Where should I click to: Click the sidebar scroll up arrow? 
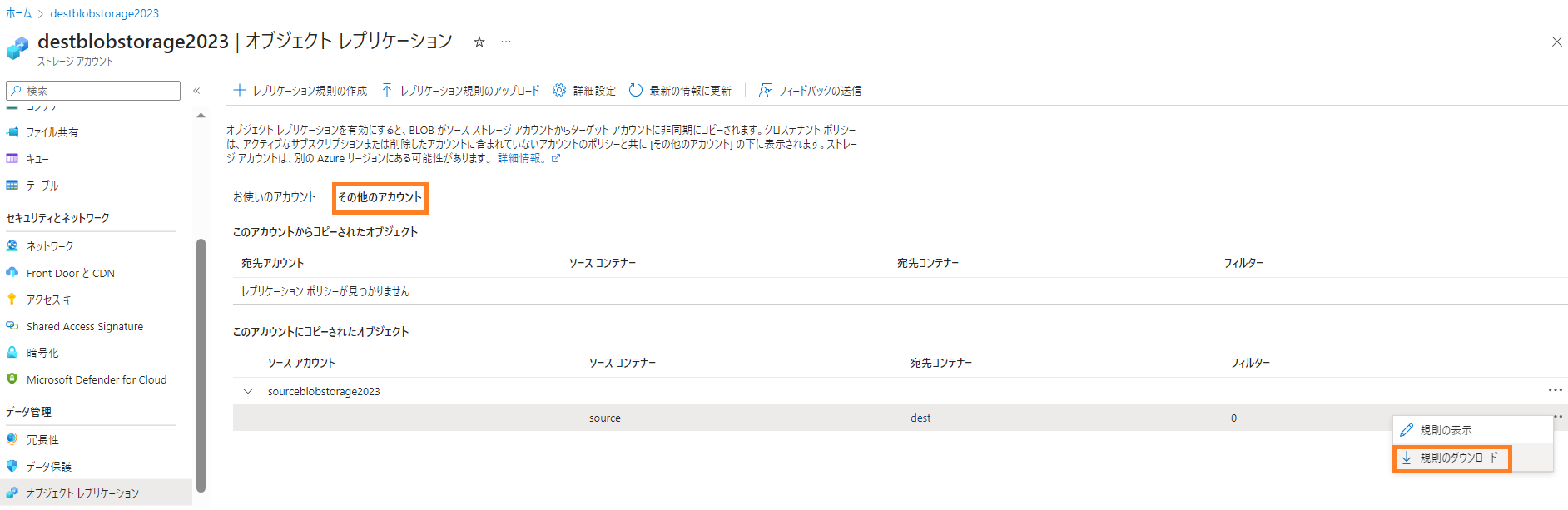[201, 116]
